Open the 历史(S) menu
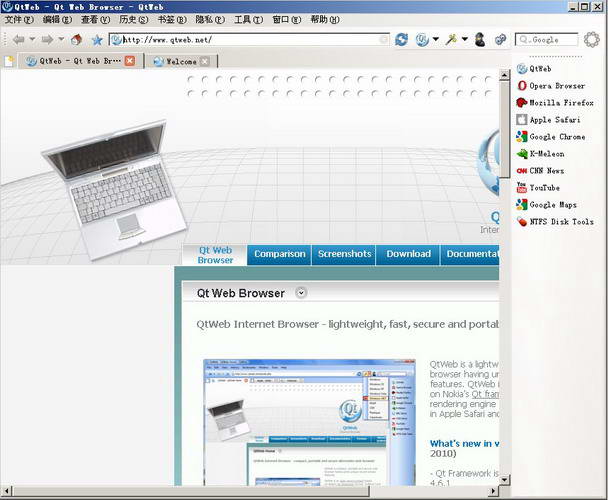This screenshot has width=608, height=500. tap(133, 19)
